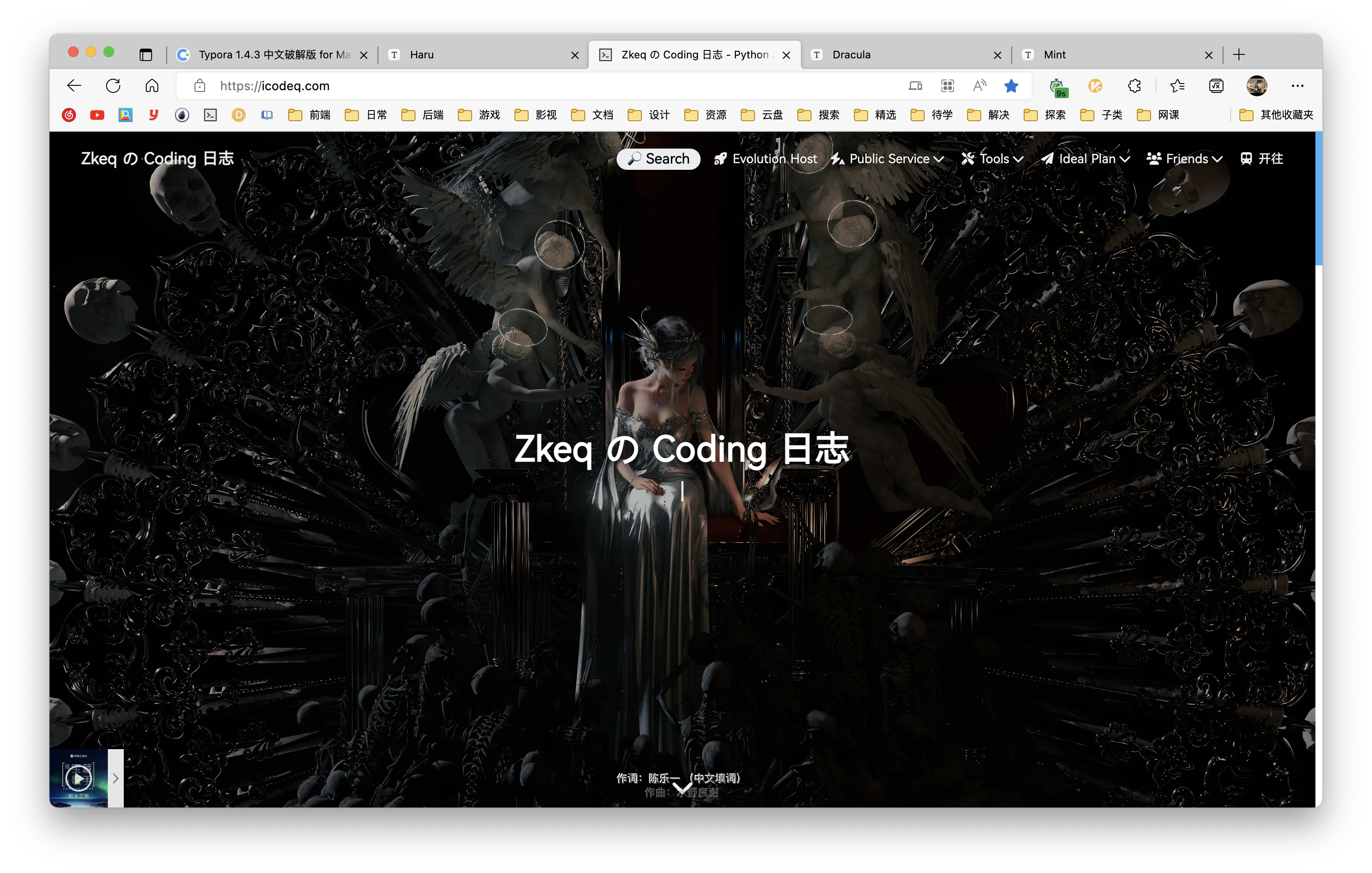Click the page vertical scrollbar thumb
The image size is (1372, 873).
[x=1318, y=199]
